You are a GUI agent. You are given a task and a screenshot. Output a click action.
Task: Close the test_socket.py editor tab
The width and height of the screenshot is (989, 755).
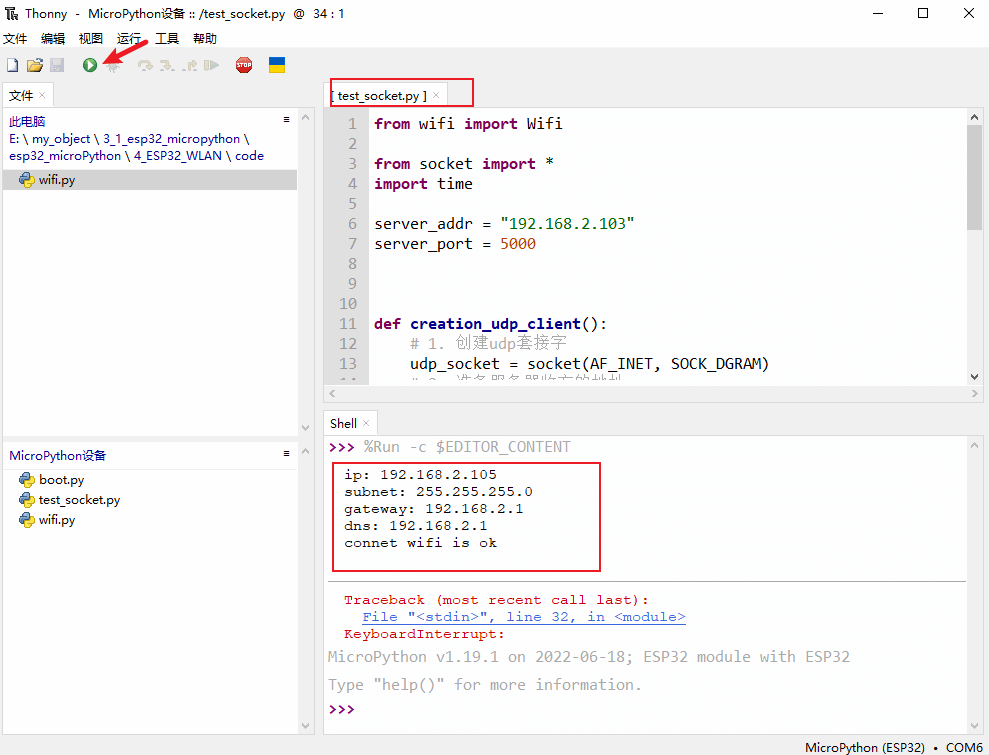[x=436, y=95]
